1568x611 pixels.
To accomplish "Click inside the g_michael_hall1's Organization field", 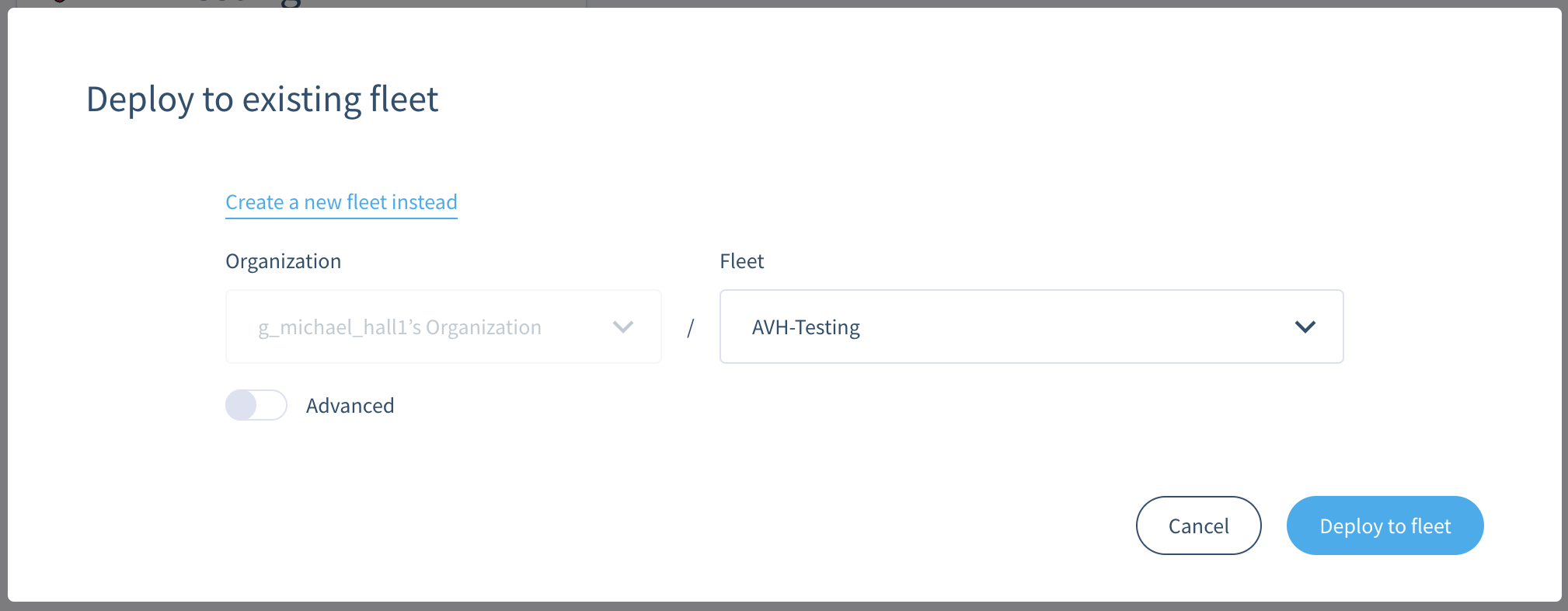I will [443, 326].
